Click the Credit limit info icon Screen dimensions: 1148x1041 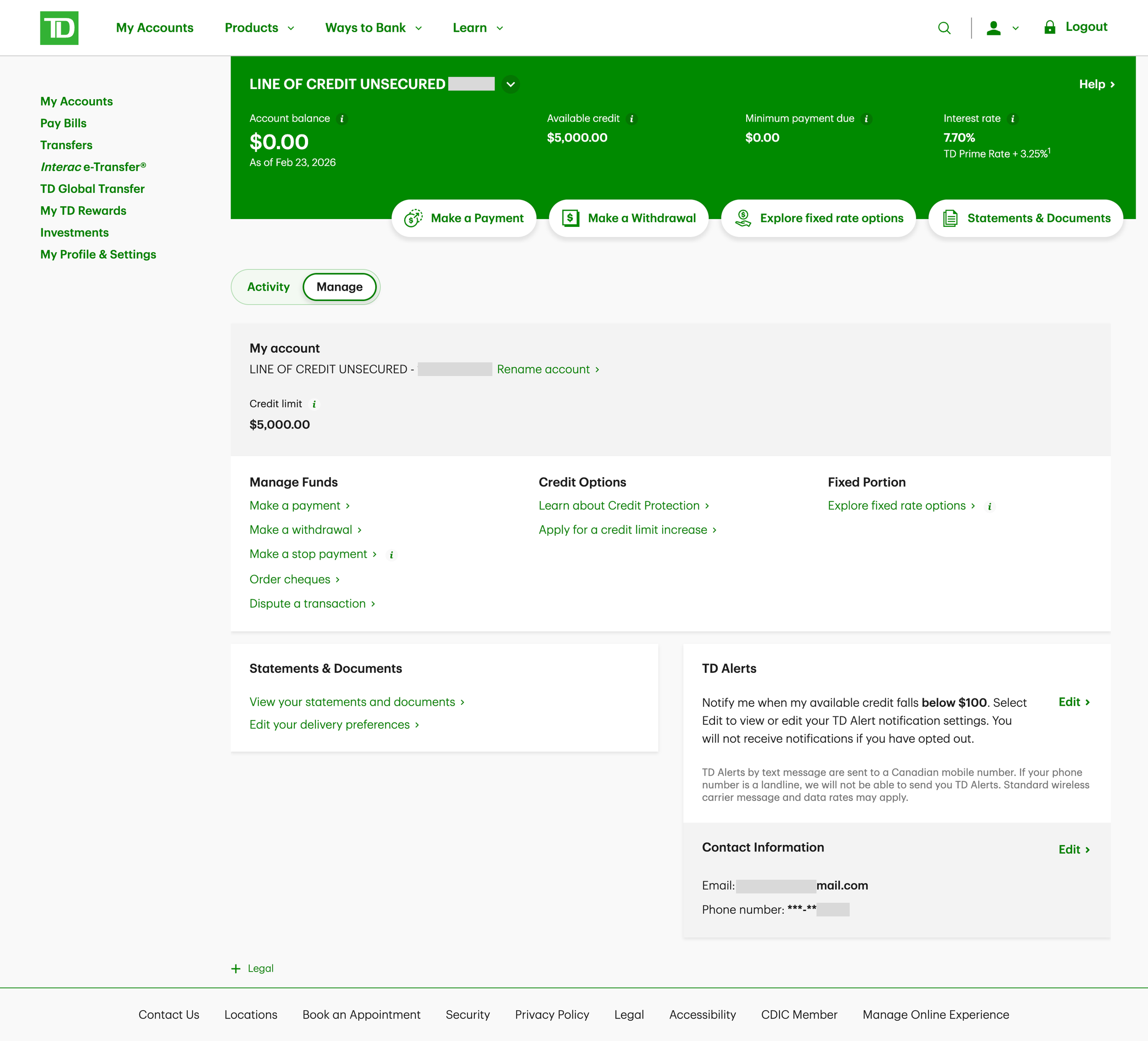click(x=314, y=405)
